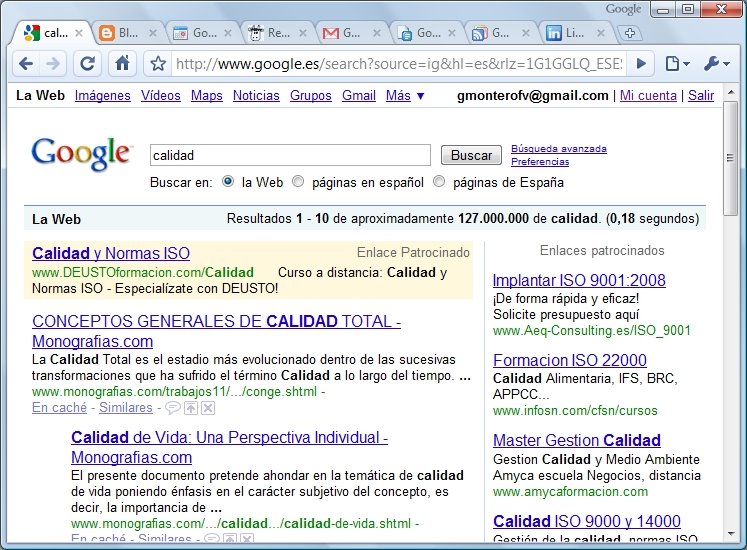The height and width of the screenshot is (550, 747).
Task: Click the scrollbar down arrow
Action: click(x=730, y=534)
